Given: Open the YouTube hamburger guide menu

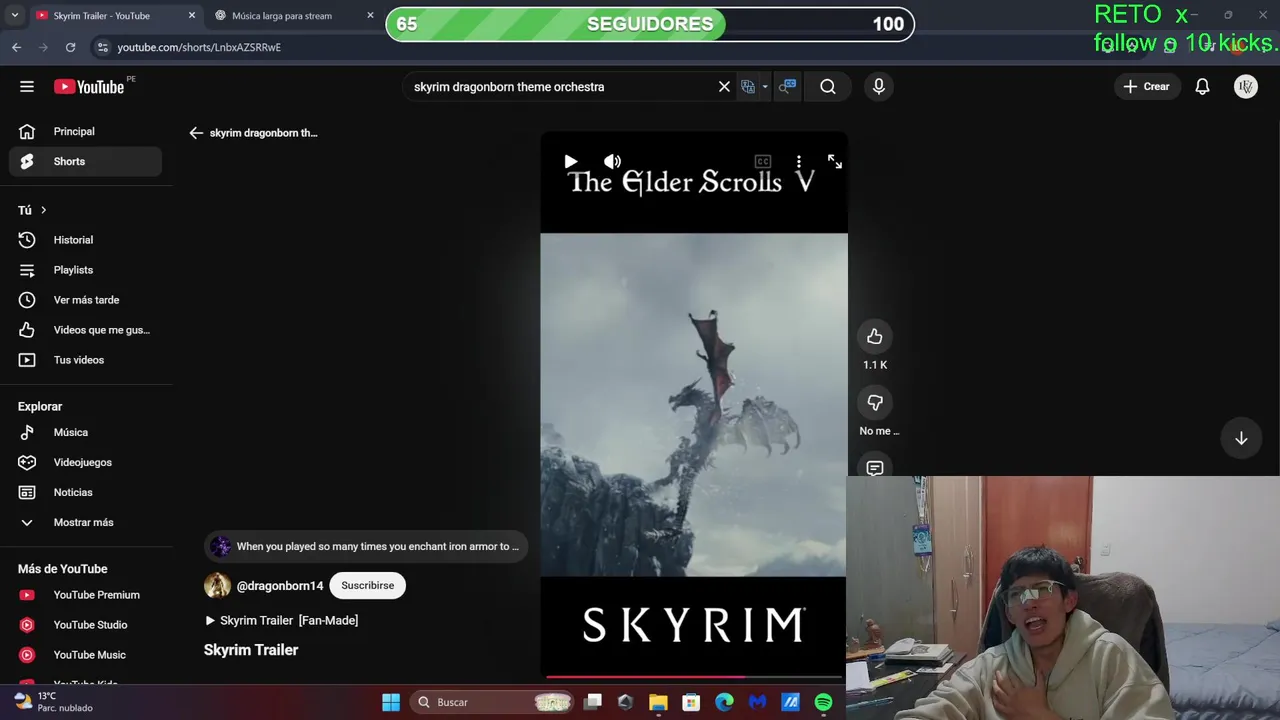Looking at the screenshot, I should coord(27,87).
